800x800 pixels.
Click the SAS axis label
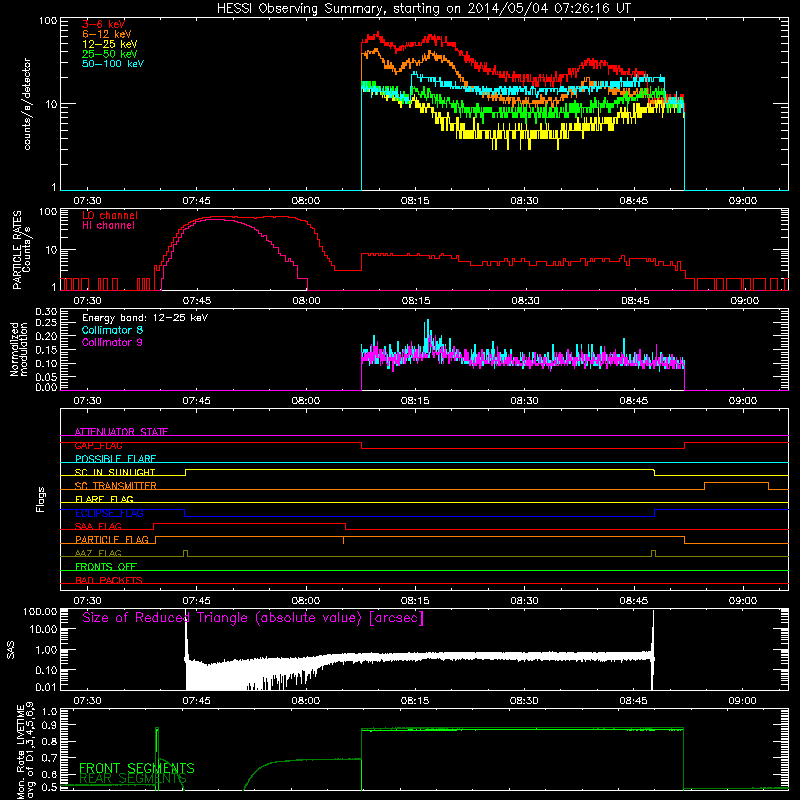(11, 651)
